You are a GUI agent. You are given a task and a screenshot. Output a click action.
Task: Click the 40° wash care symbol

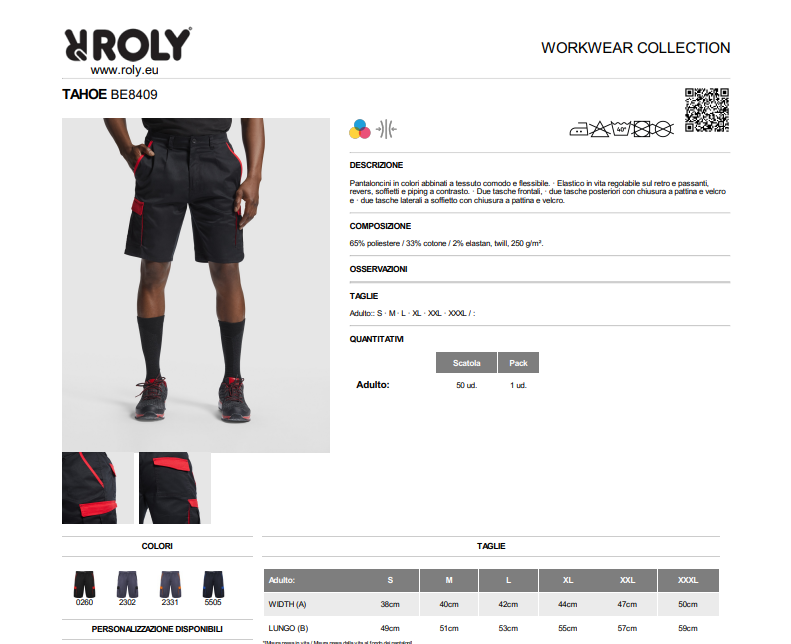tap(622, 129)
